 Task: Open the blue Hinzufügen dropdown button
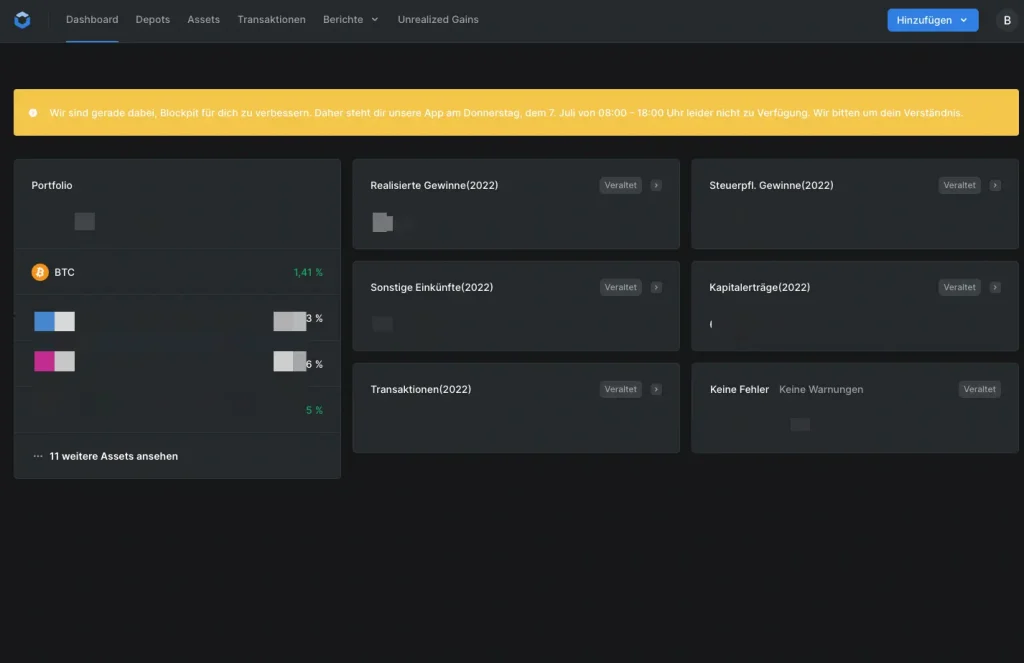(x=932, y=20)
